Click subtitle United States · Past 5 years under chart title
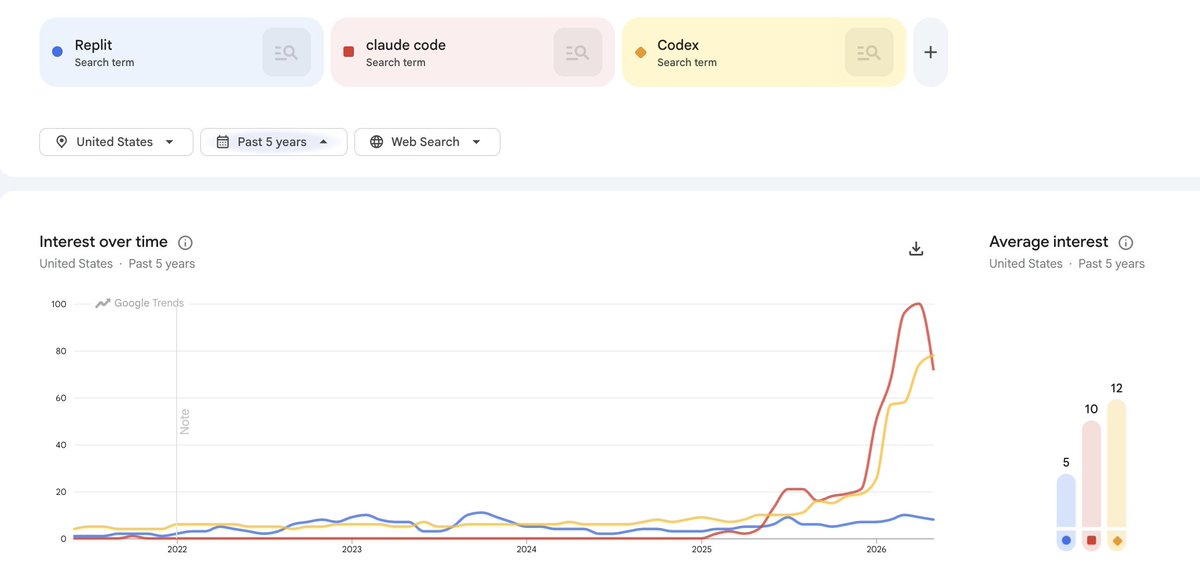1200x583 pixels. click(117, 264)
